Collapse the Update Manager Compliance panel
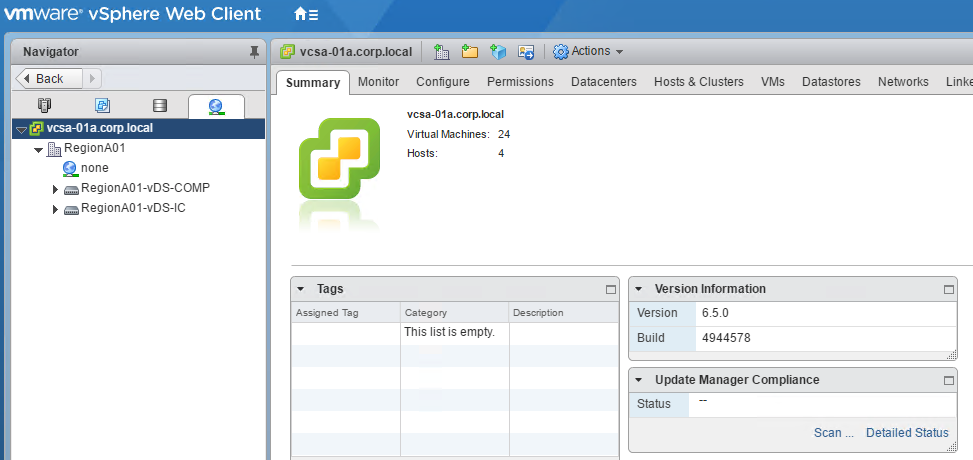 [x=639, y=380]
